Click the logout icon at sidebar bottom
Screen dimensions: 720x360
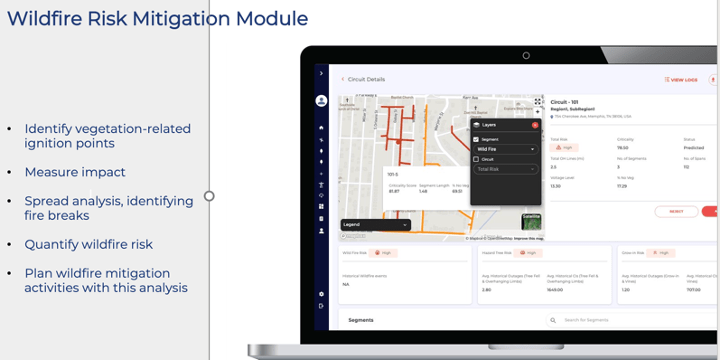click(321, 306)
